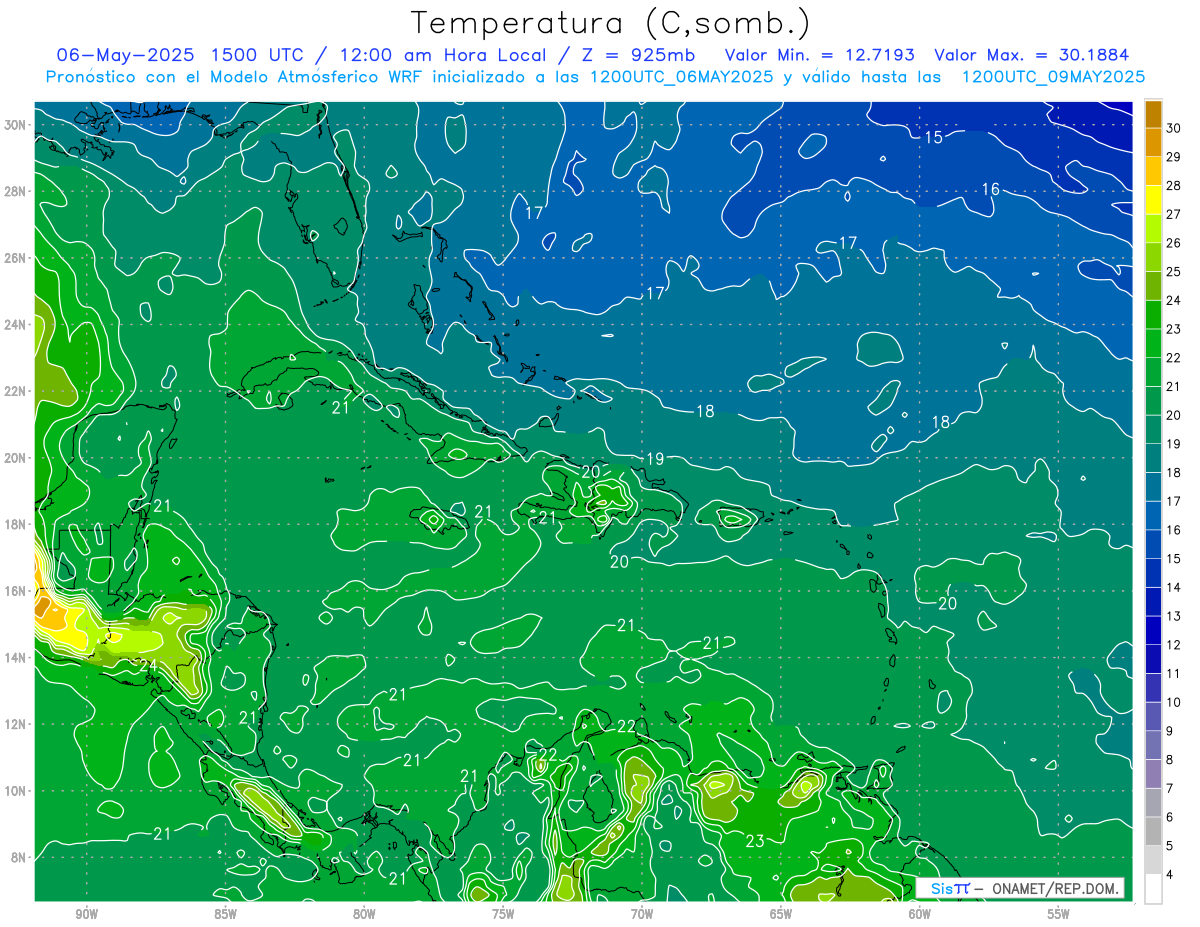Image resolution: width=1200 pixels, height=927 pixels.
Task: Click the 10N latitude axis label
Action: pyautogui.click(x=15, y=790)
